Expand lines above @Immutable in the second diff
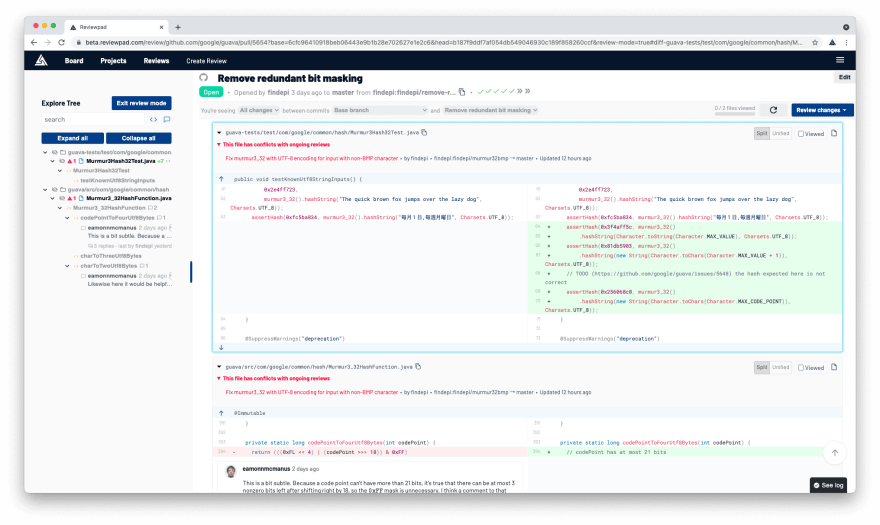The height and width of the screenshot is (525, 880). (221, 413)
